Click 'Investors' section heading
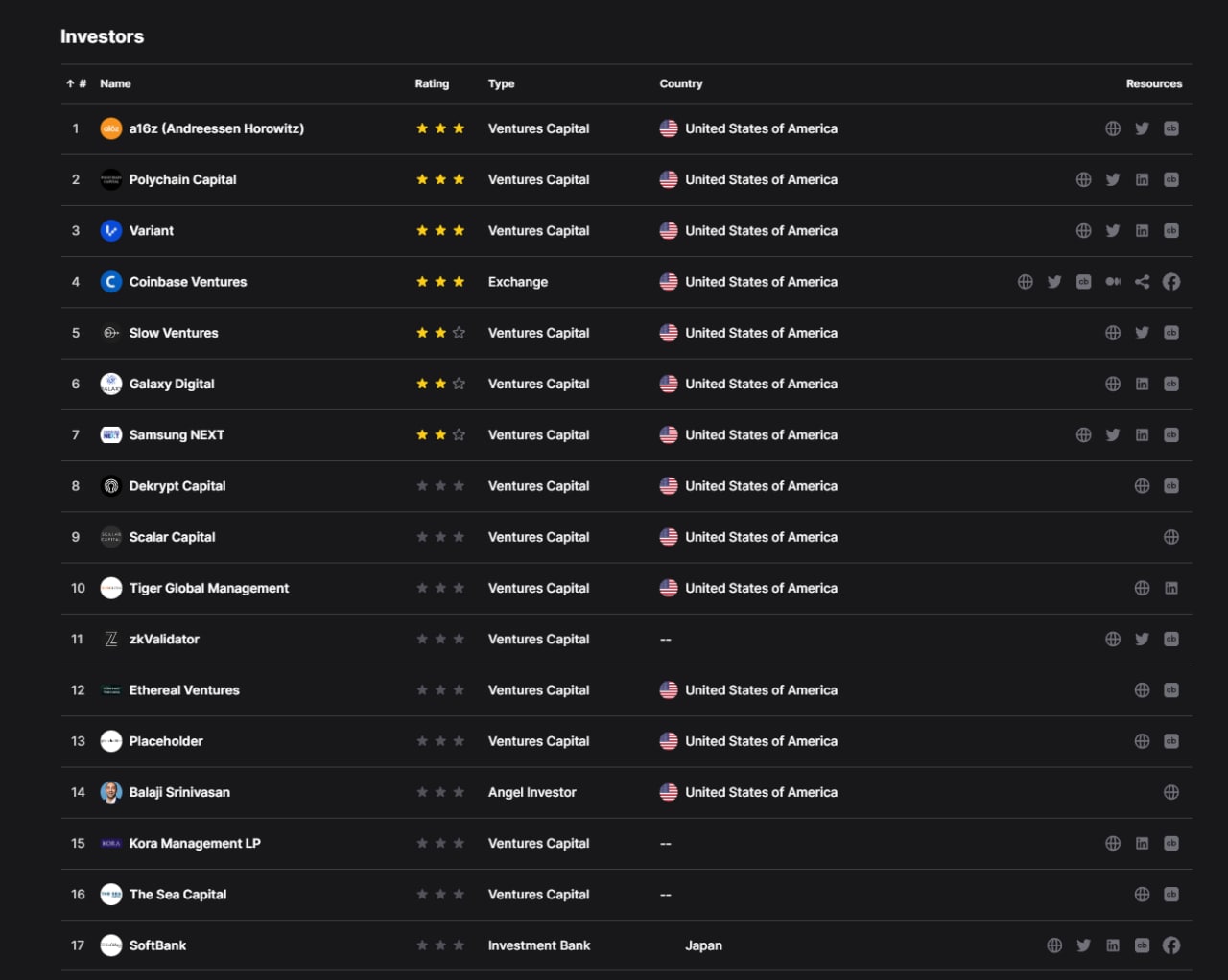This screenshot has height=980, width=1228. [x=103, y=36]
